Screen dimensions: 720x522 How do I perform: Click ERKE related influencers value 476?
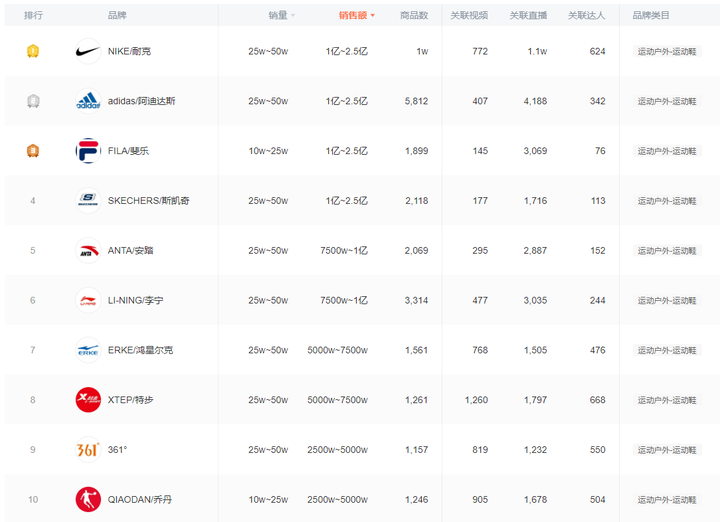[597, 350]
